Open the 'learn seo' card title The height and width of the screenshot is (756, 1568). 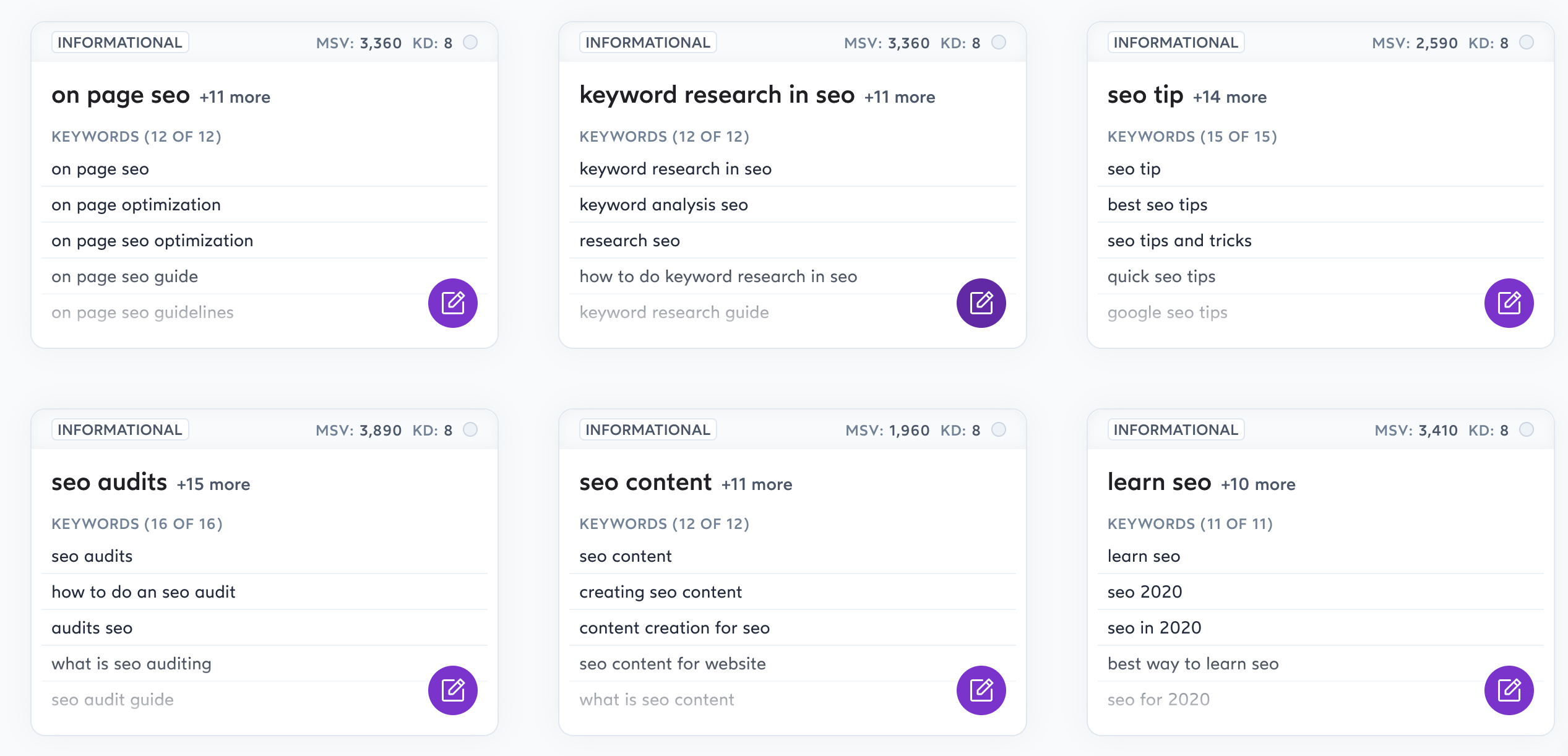pos(1160,483)
